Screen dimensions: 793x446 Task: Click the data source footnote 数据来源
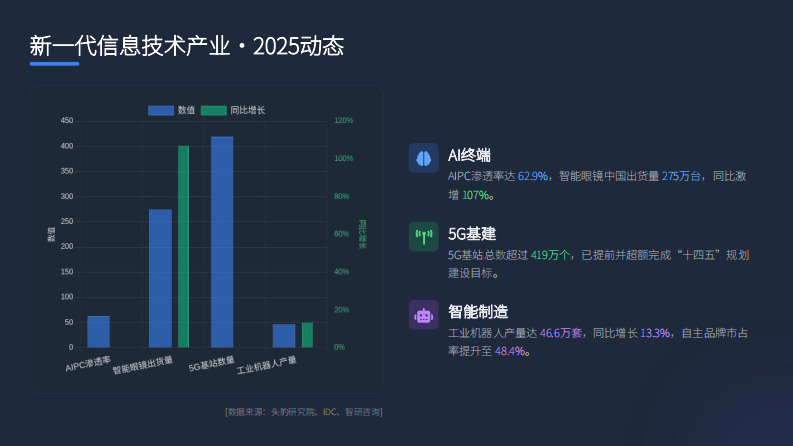pos(303,412)
